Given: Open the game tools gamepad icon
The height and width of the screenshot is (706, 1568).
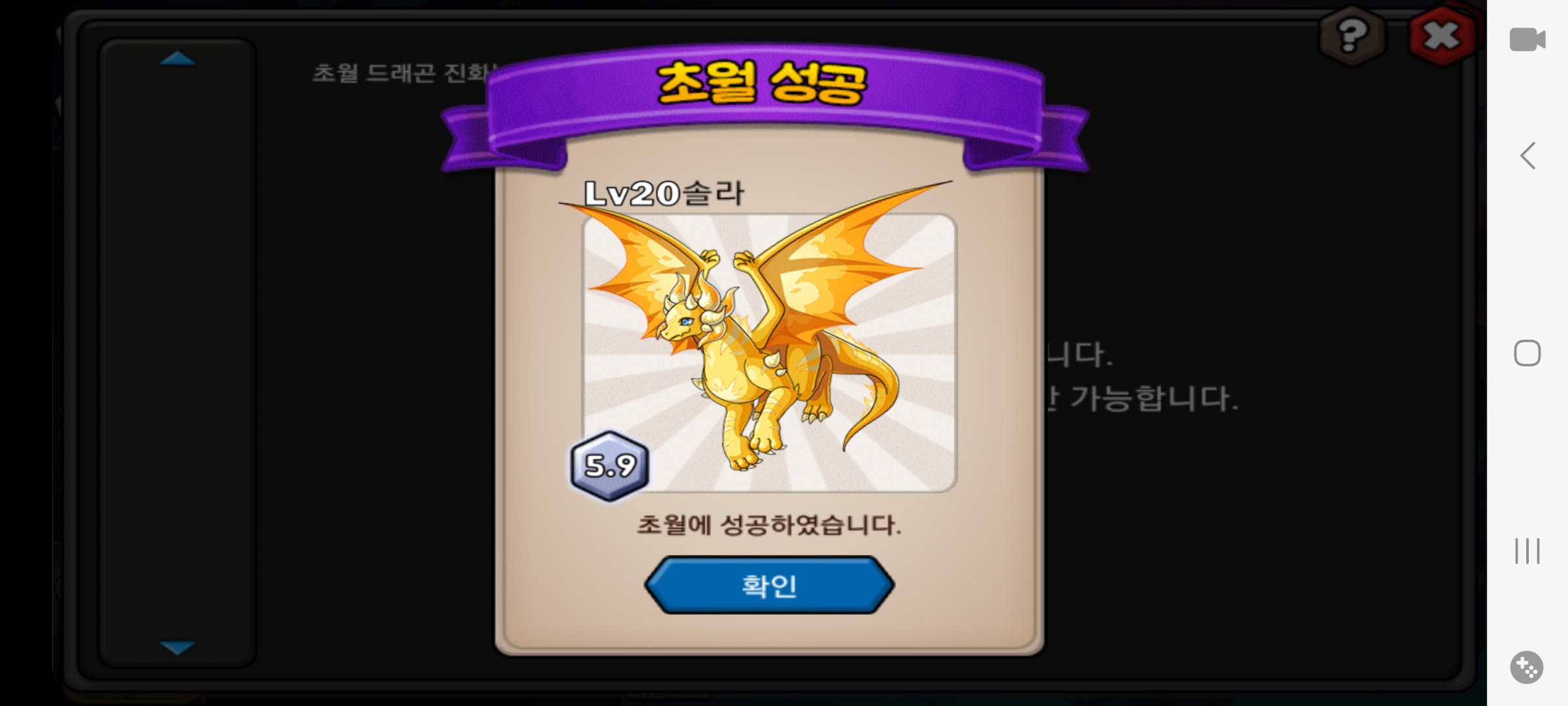Looking at the screenshot, I should (1527, 667).
